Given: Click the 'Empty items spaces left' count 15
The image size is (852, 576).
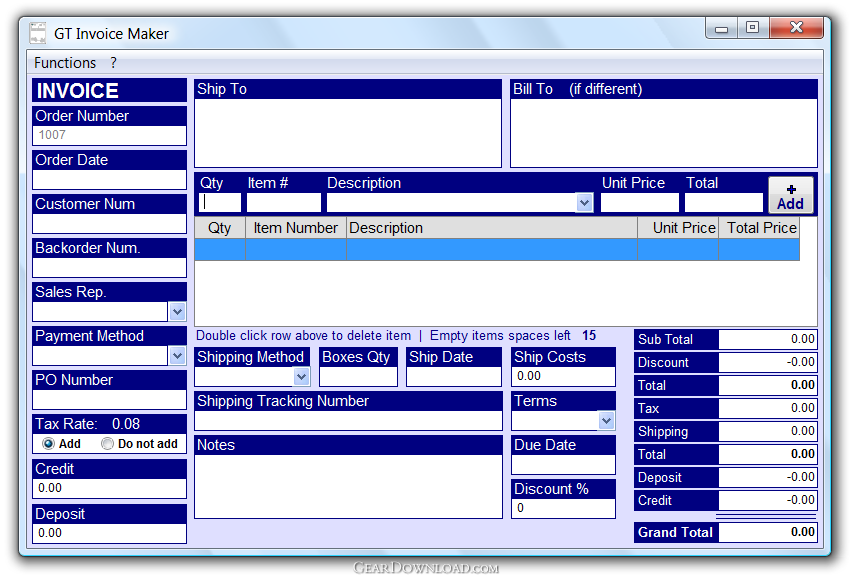Looking at the screenshot, I should (589, 336).
